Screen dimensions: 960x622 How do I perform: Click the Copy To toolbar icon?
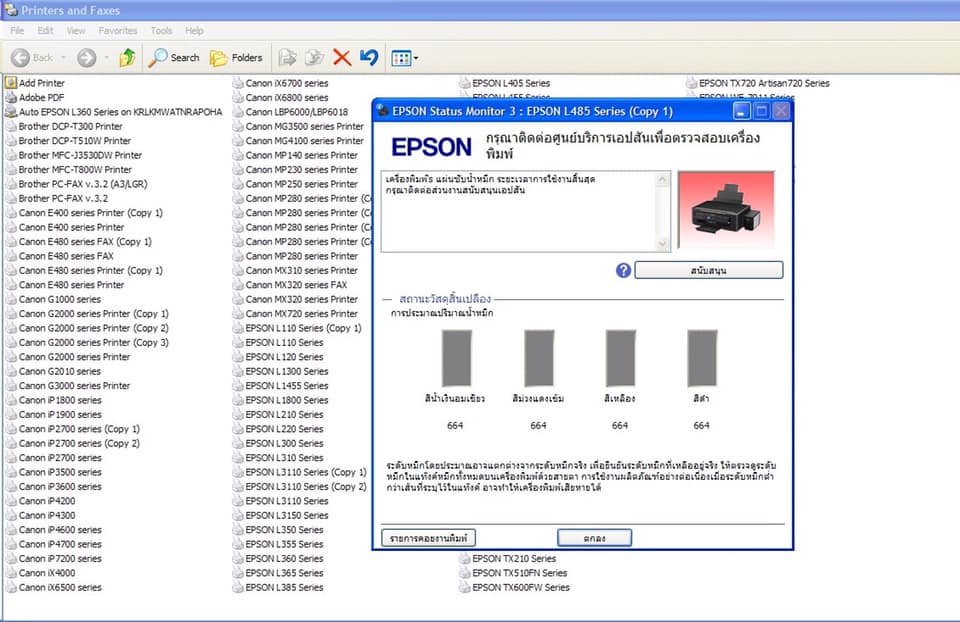(314, 58)
